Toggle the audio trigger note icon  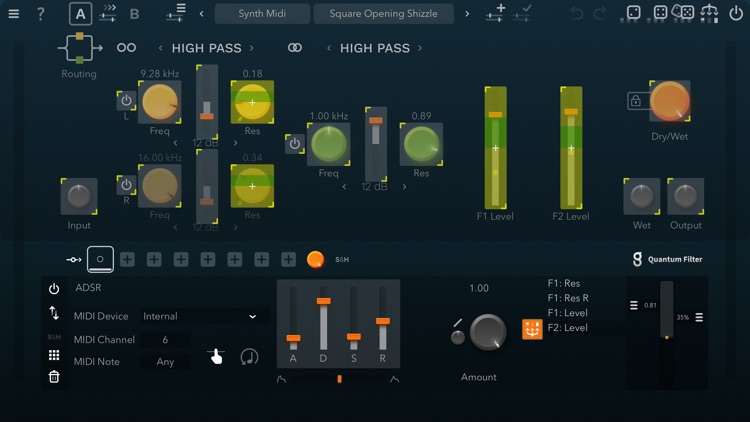click(249, 356)
